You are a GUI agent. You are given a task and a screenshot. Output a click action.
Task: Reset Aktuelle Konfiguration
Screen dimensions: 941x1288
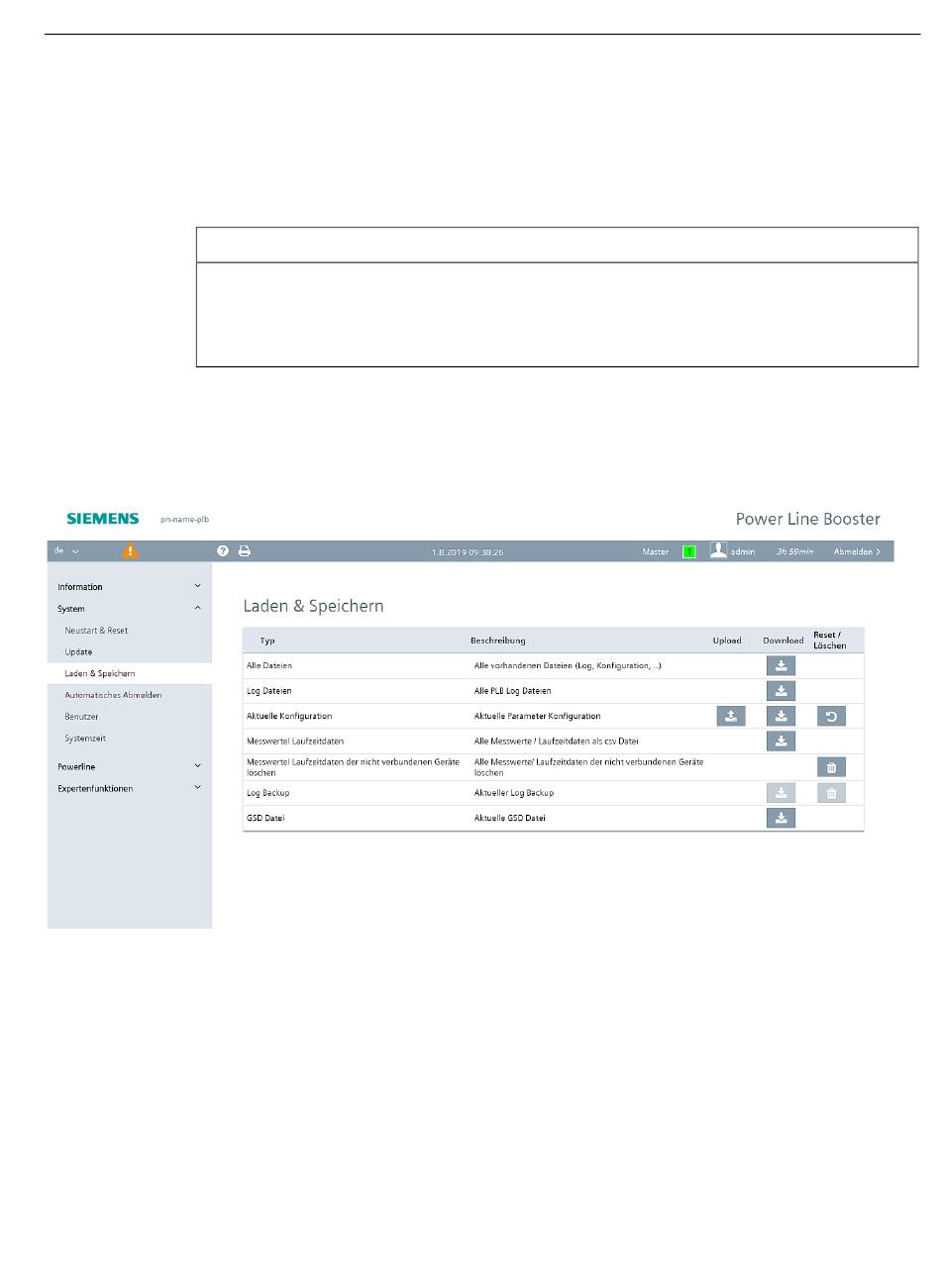(831, 716)
